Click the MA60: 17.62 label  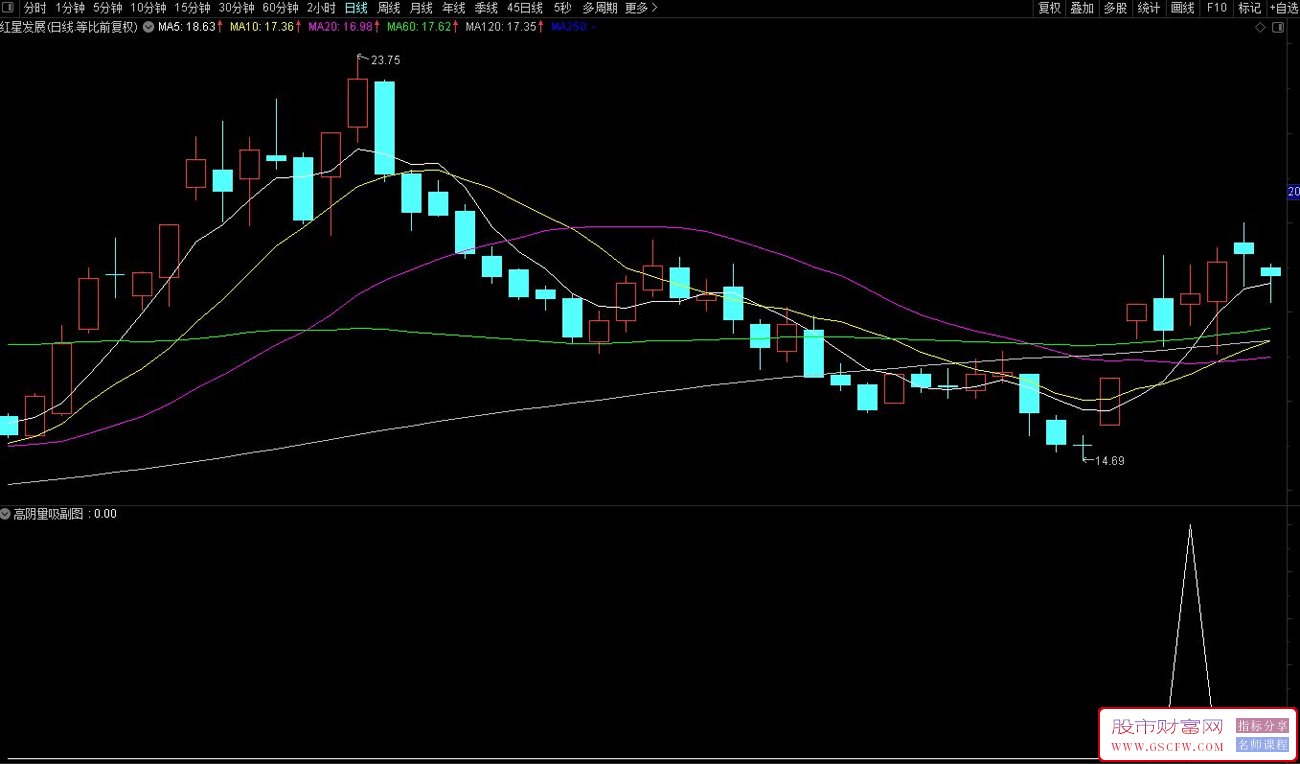420,27
